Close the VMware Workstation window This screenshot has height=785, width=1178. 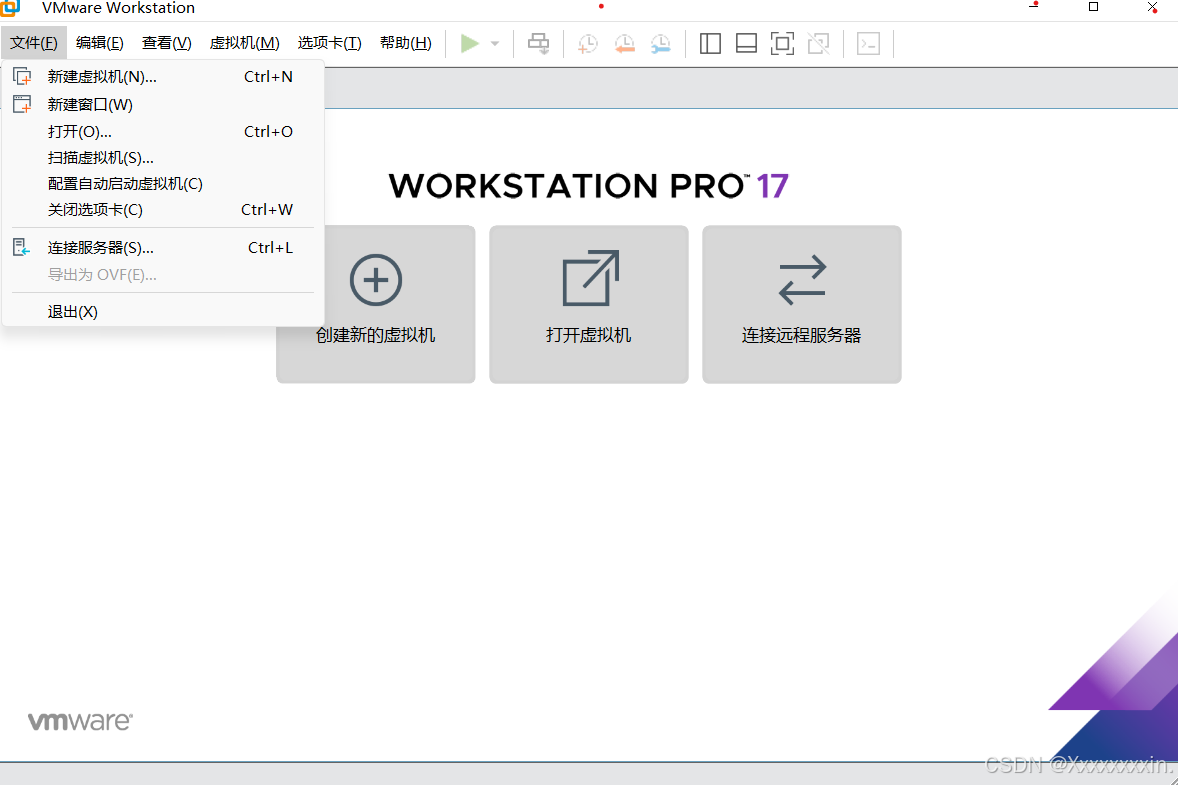point(1152,7)
